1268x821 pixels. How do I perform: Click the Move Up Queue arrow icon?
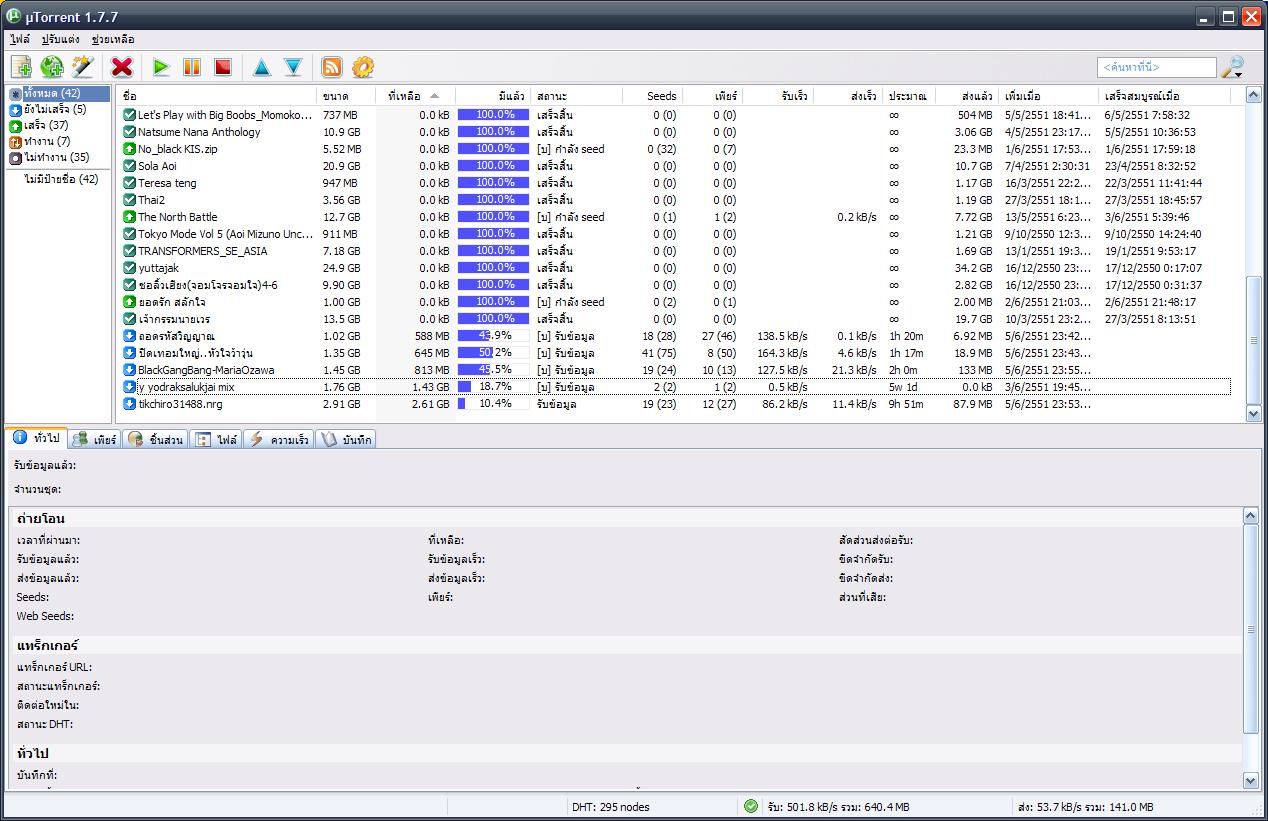pos(262,67)
